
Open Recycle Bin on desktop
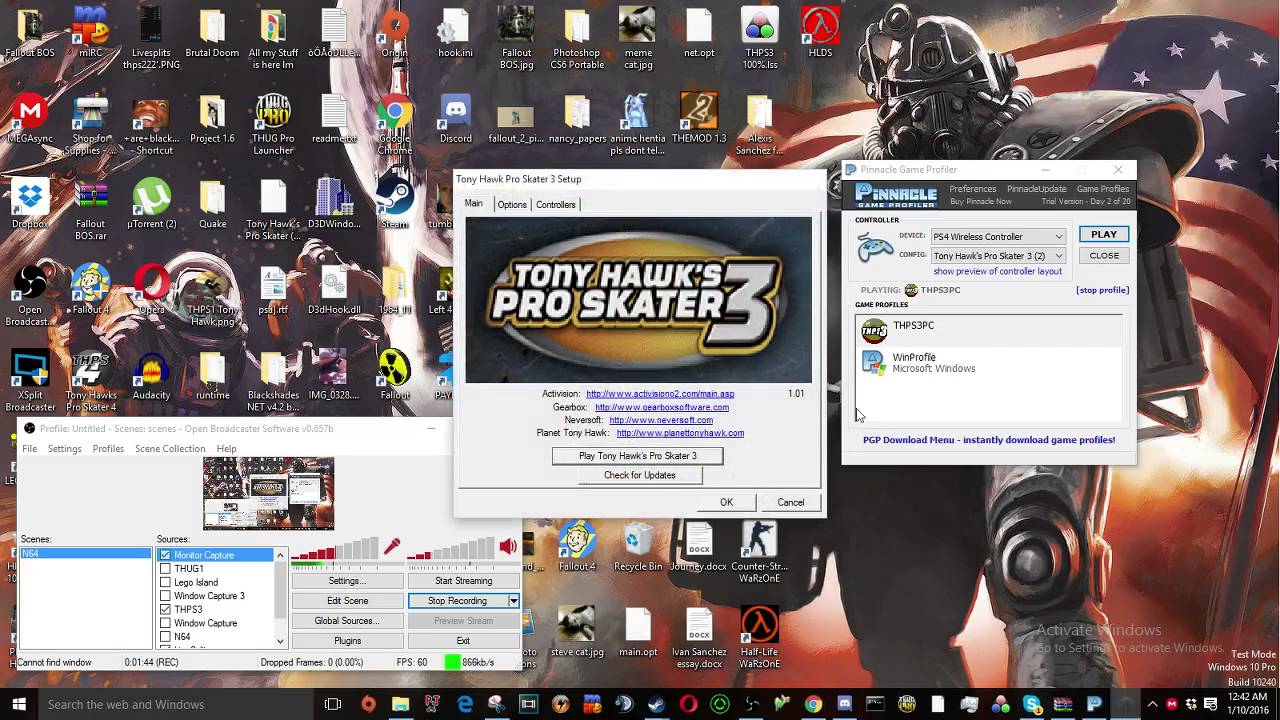(638, 545)
